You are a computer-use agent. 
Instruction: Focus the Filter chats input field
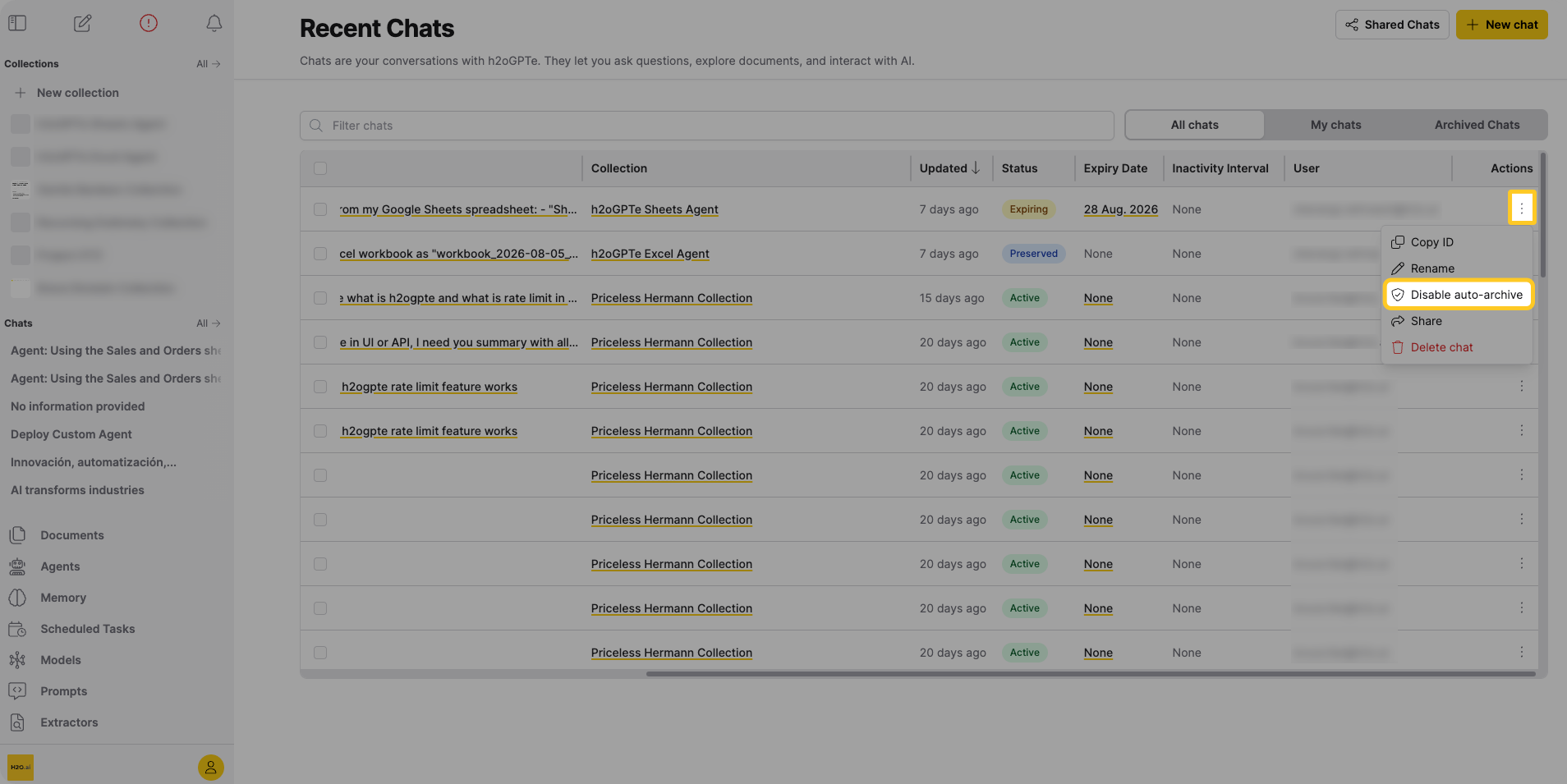click(706, 126)
